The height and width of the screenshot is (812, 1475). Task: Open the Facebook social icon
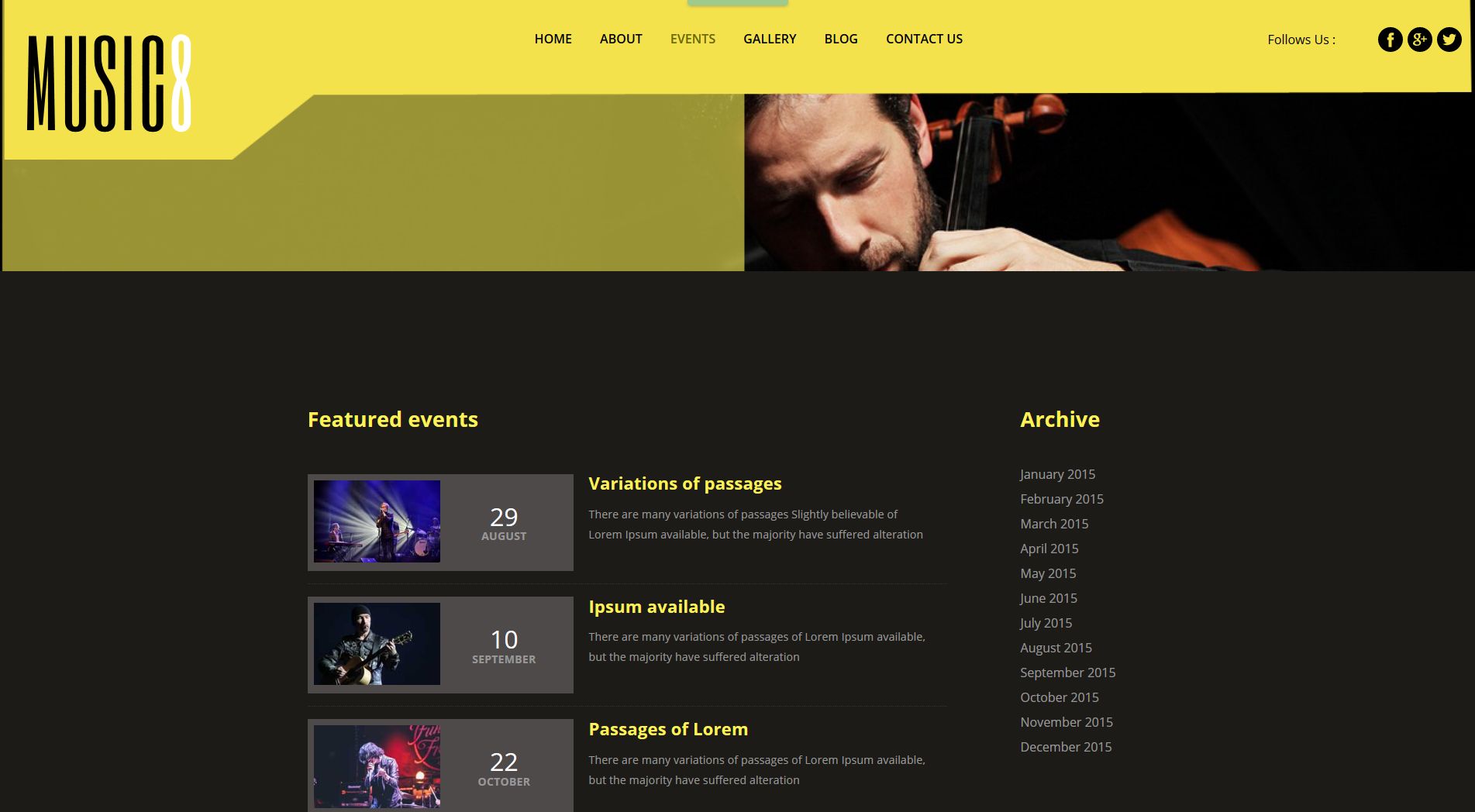point(1390,40)
